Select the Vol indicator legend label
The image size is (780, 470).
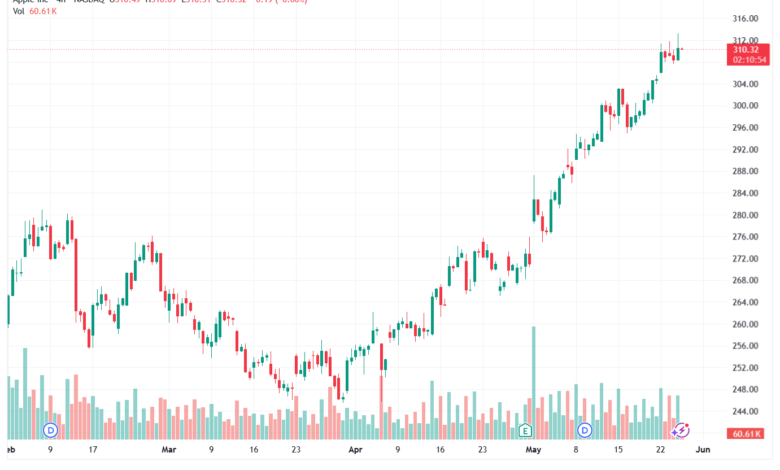point(18,11)
